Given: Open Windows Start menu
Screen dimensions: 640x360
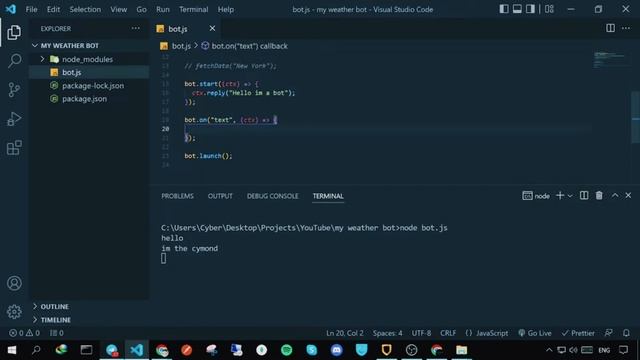Looking at the screenshot, I should [x=12, y=350].
